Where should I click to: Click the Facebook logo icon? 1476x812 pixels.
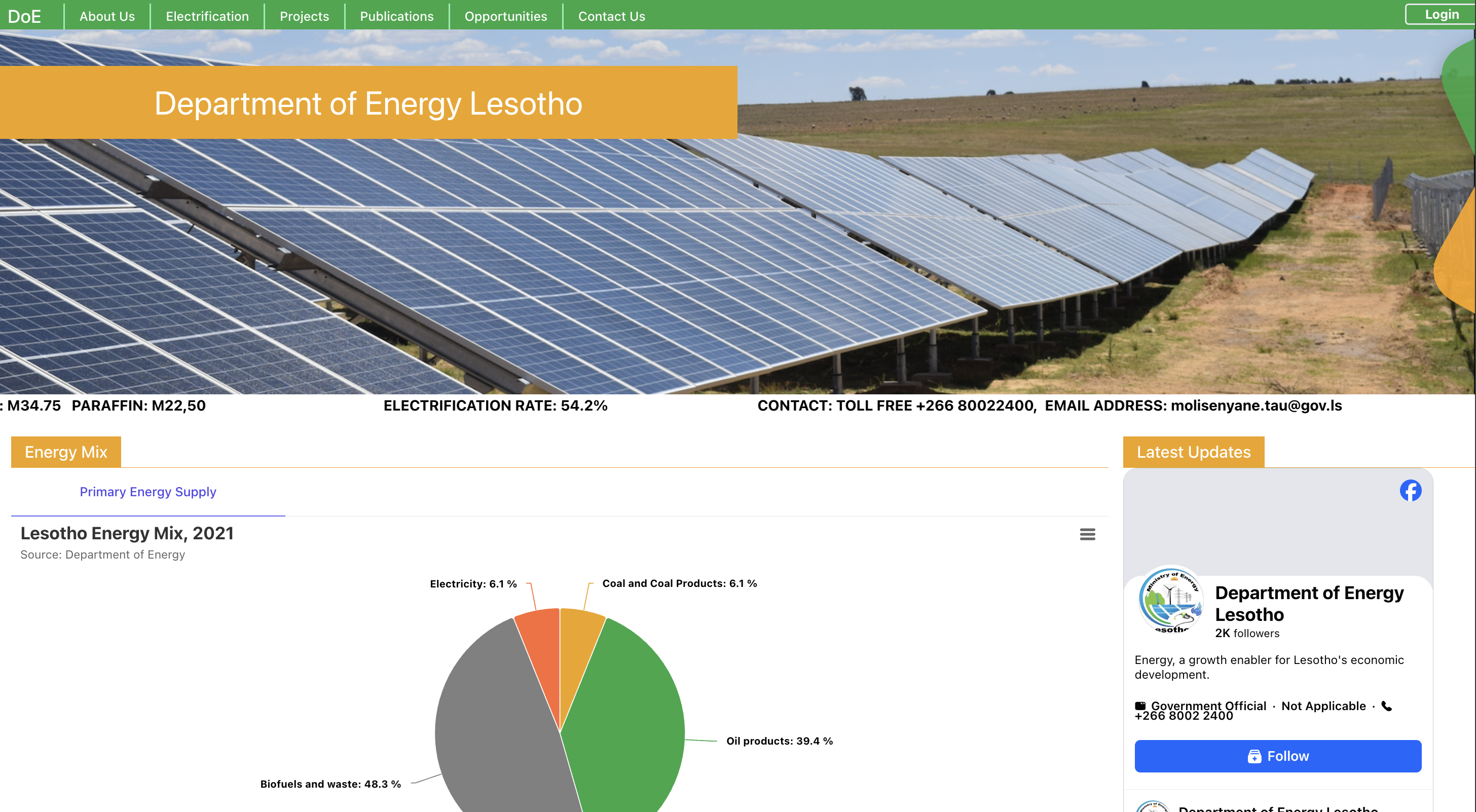pos(1410,491)
